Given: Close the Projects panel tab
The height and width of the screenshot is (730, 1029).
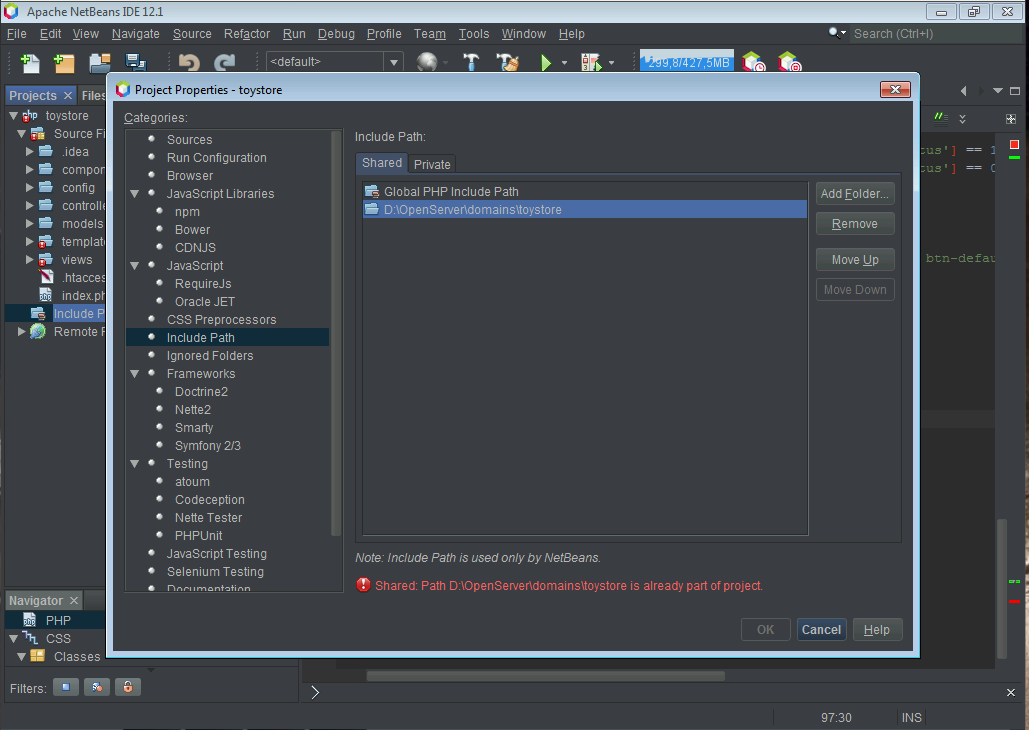Looking at the screenshot, I should tap(68, 96).
